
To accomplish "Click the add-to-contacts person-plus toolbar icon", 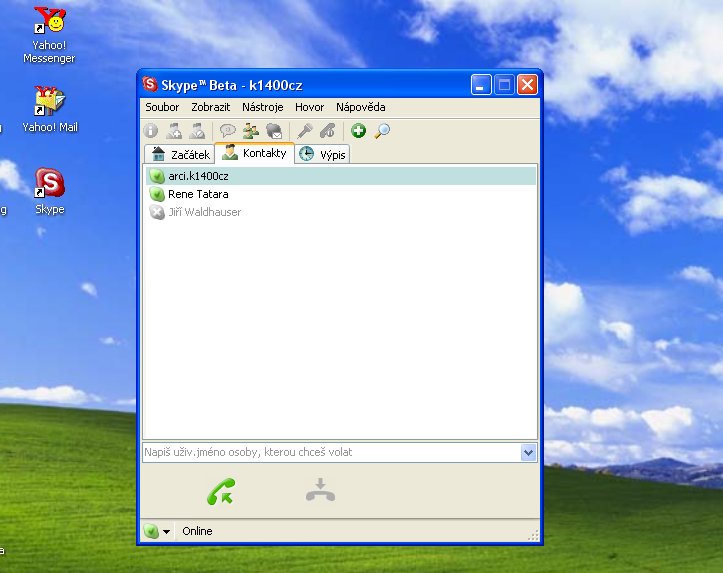I will coord(174,131).
